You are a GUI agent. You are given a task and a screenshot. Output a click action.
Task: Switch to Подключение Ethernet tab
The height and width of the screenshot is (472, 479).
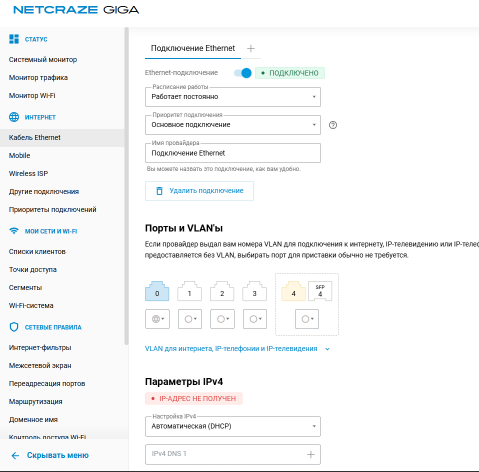[x=193, y=48]
